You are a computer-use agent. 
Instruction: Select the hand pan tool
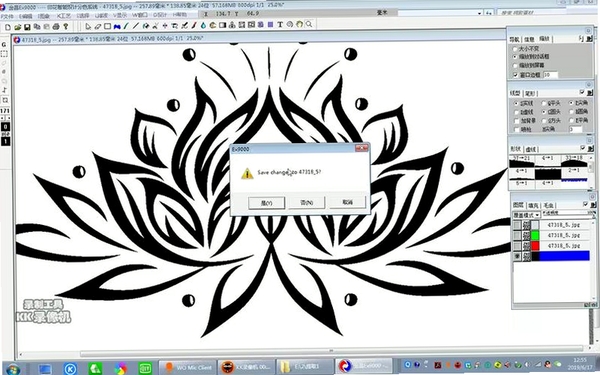coord(299,24)
